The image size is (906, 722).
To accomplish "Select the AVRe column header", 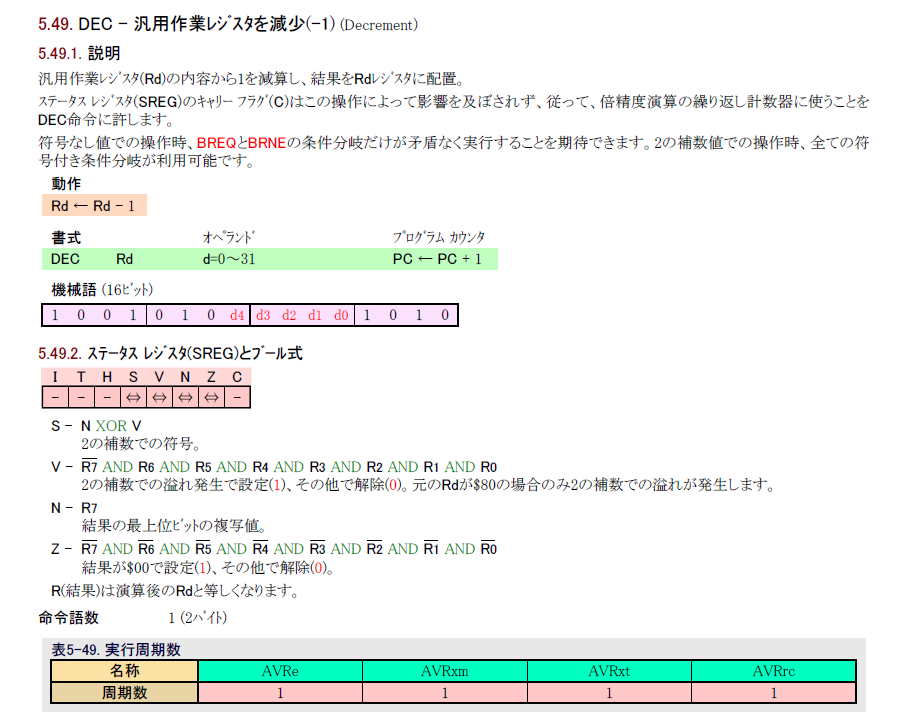I will 280,671.
